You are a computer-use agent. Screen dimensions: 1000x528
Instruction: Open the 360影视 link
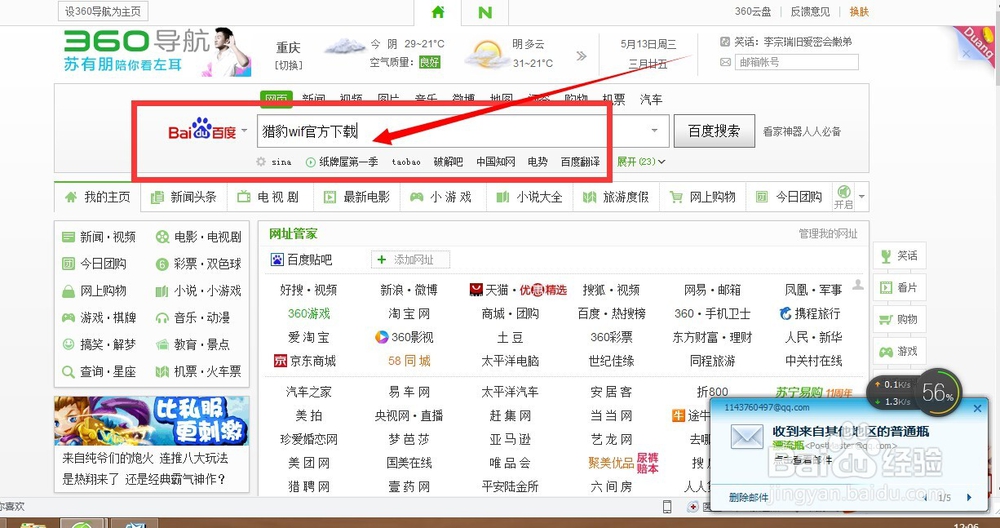(x=404, y=337)
